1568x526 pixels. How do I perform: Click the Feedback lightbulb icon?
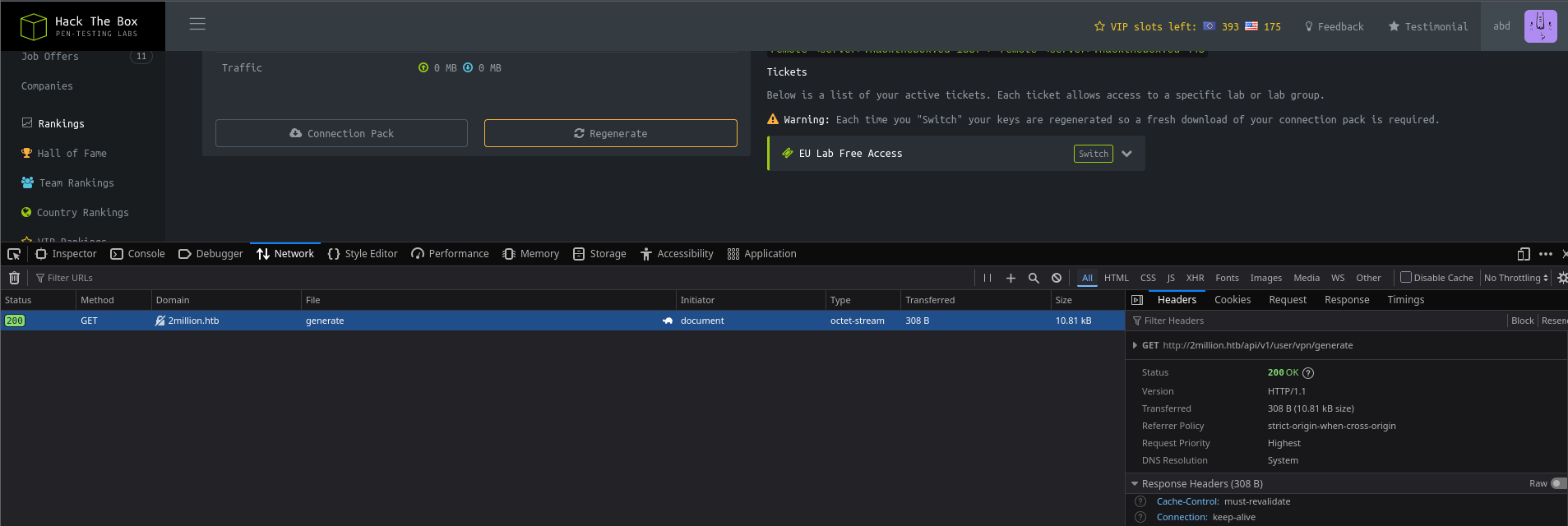(x=1309, y=26)
